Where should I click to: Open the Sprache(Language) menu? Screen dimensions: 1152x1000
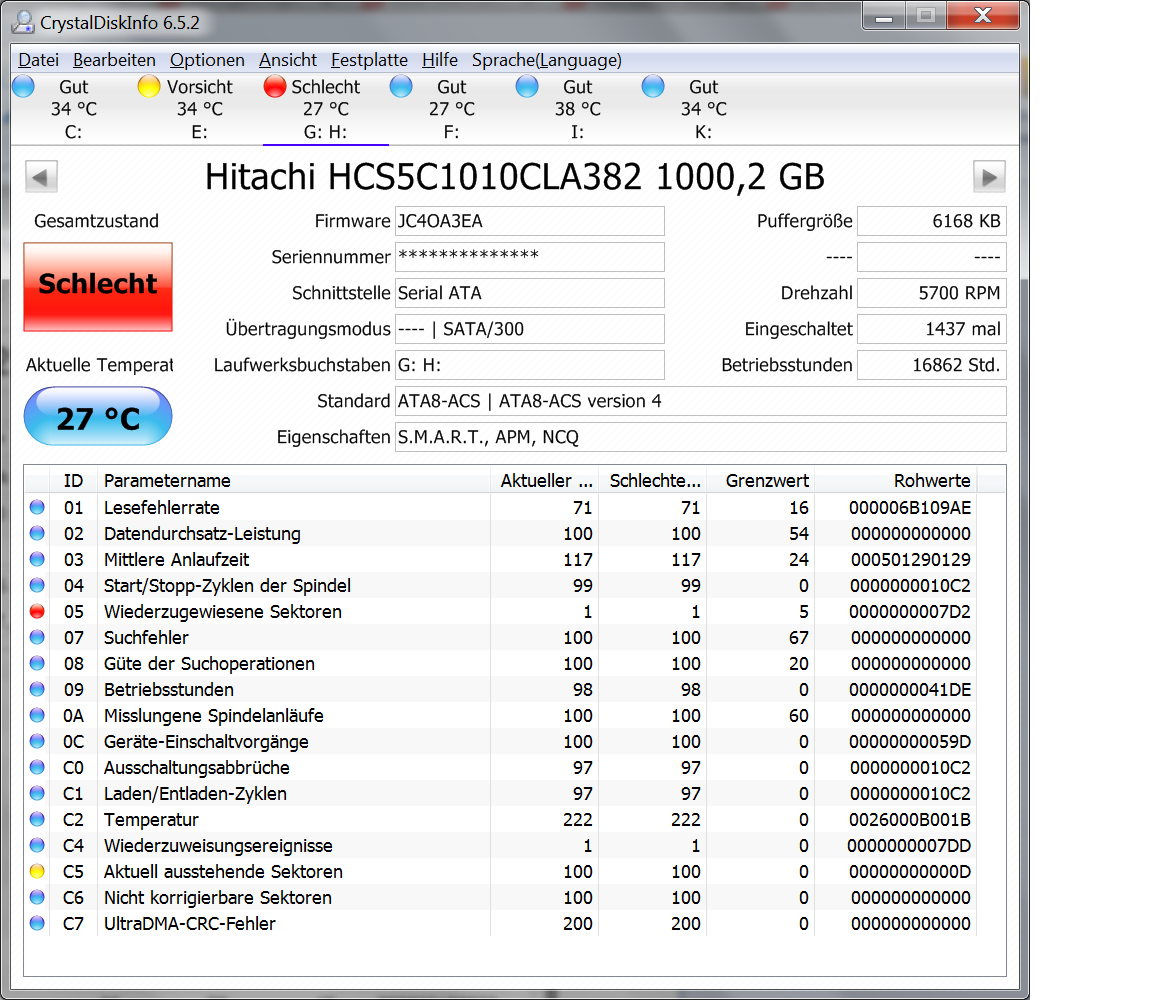coord(547,60)
